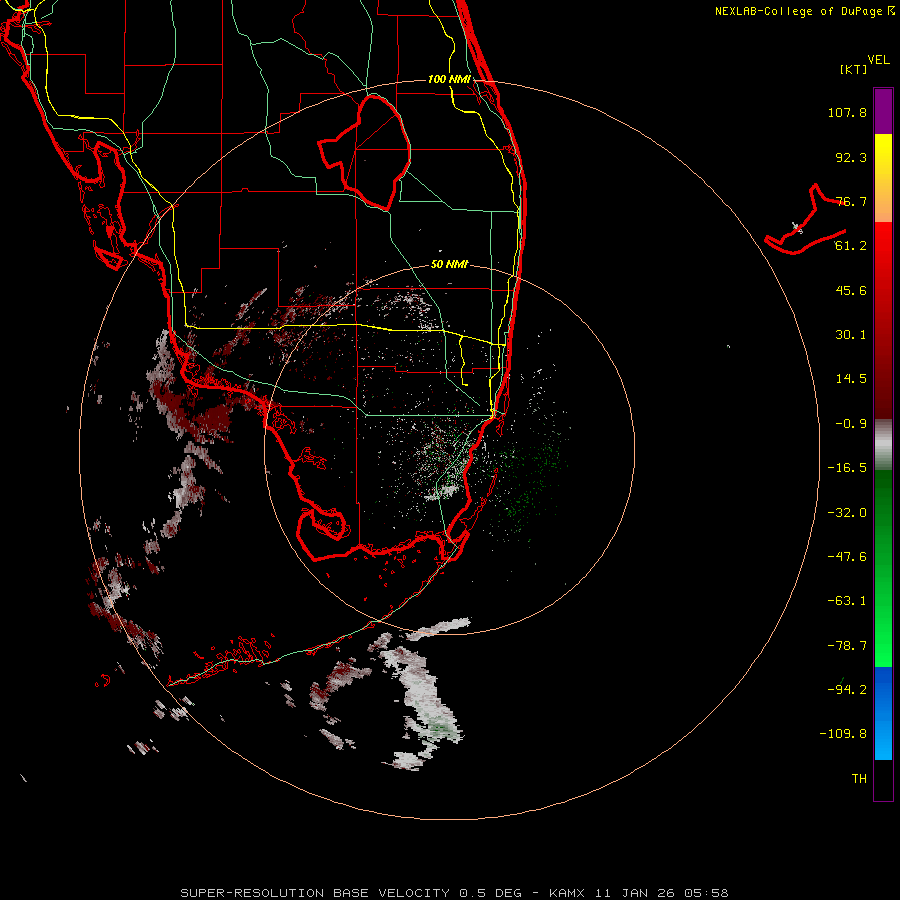900x900 pixels.
Task: Click the -32.0 velocity scale label
Action: pyautogui.click(x=847, y=513)
